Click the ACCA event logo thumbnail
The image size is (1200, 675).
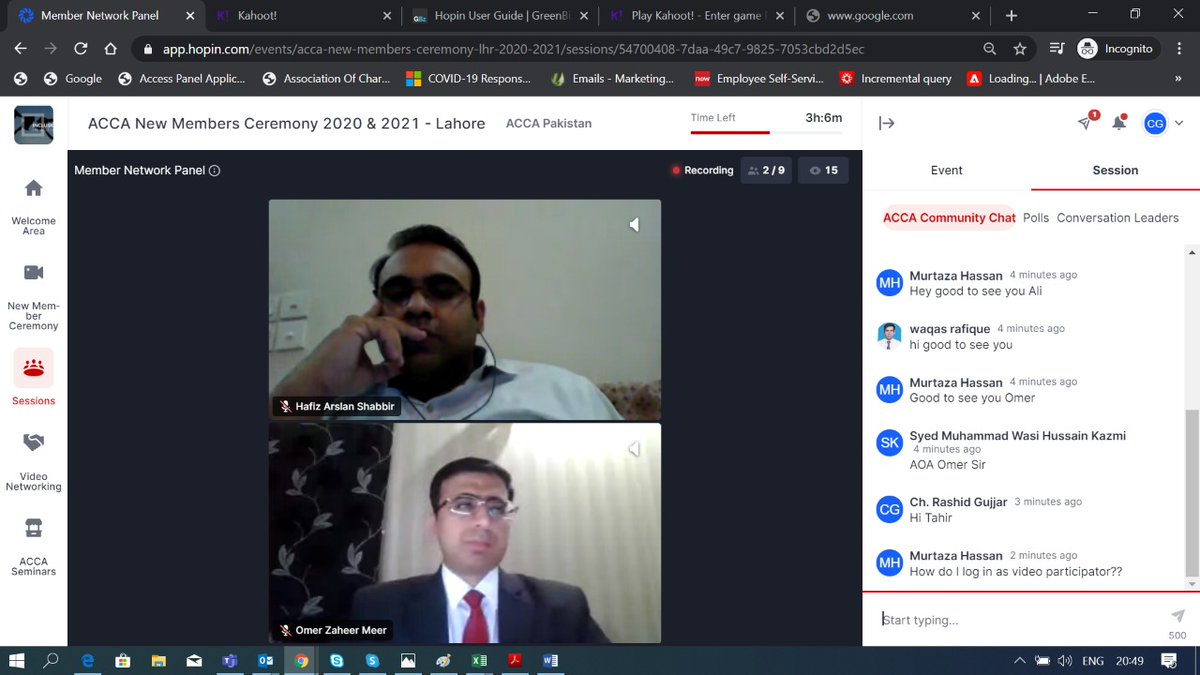pos(33,124)
